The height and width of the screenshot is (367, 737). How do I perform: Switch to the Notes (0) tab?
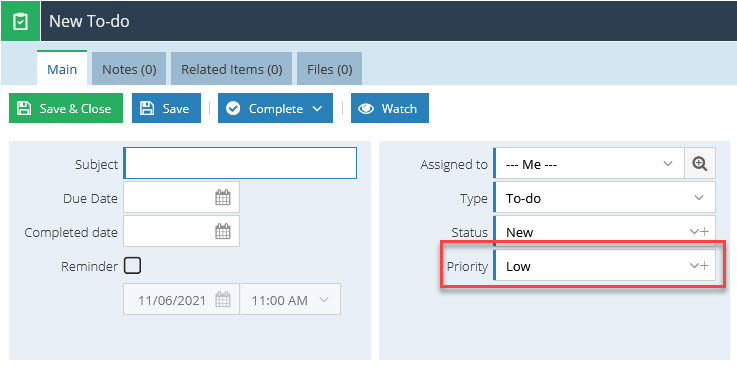[129, 69]
